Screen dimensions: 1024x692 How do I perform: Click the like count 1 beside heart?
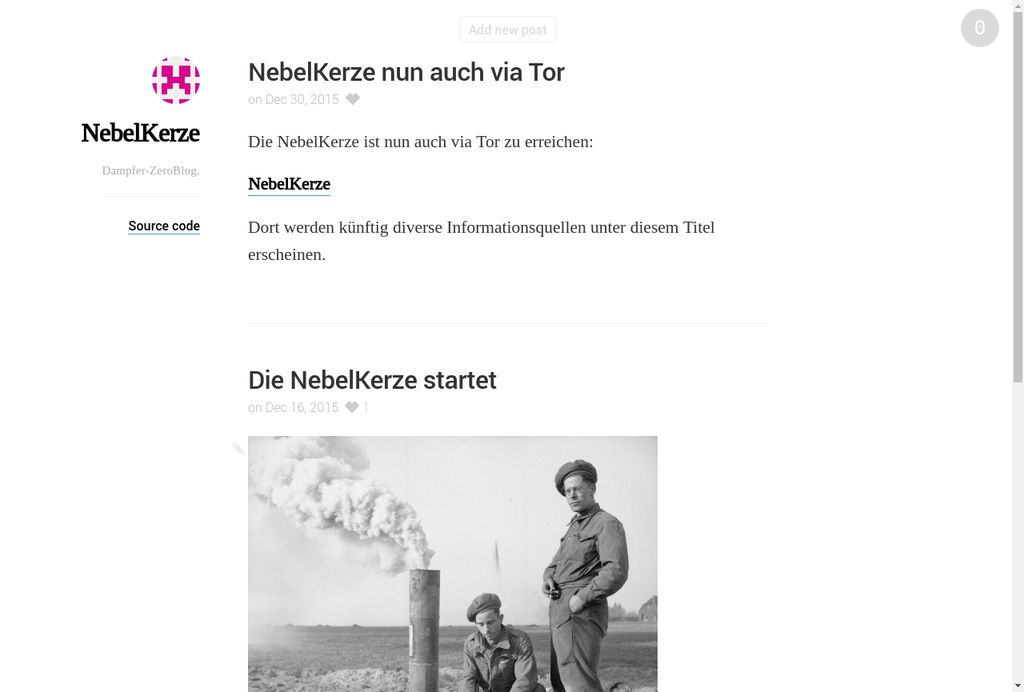click(x=366, y=407)
